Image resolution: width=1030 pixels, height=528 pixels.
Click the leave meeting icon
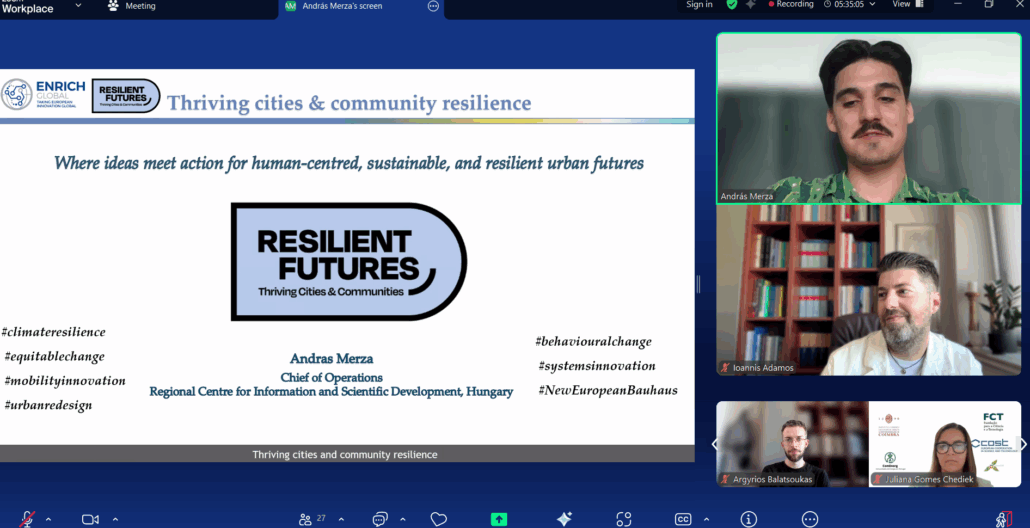(x=1005, y=519)
